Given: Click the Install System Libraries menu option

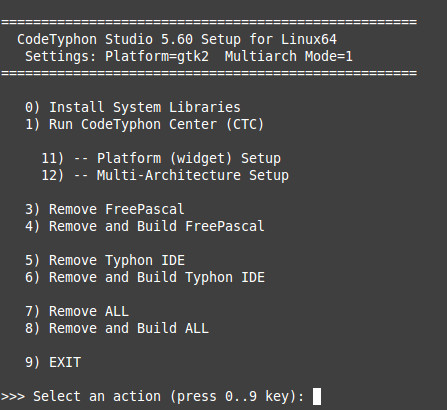Looking at the screenshot, I should [133, 107].
